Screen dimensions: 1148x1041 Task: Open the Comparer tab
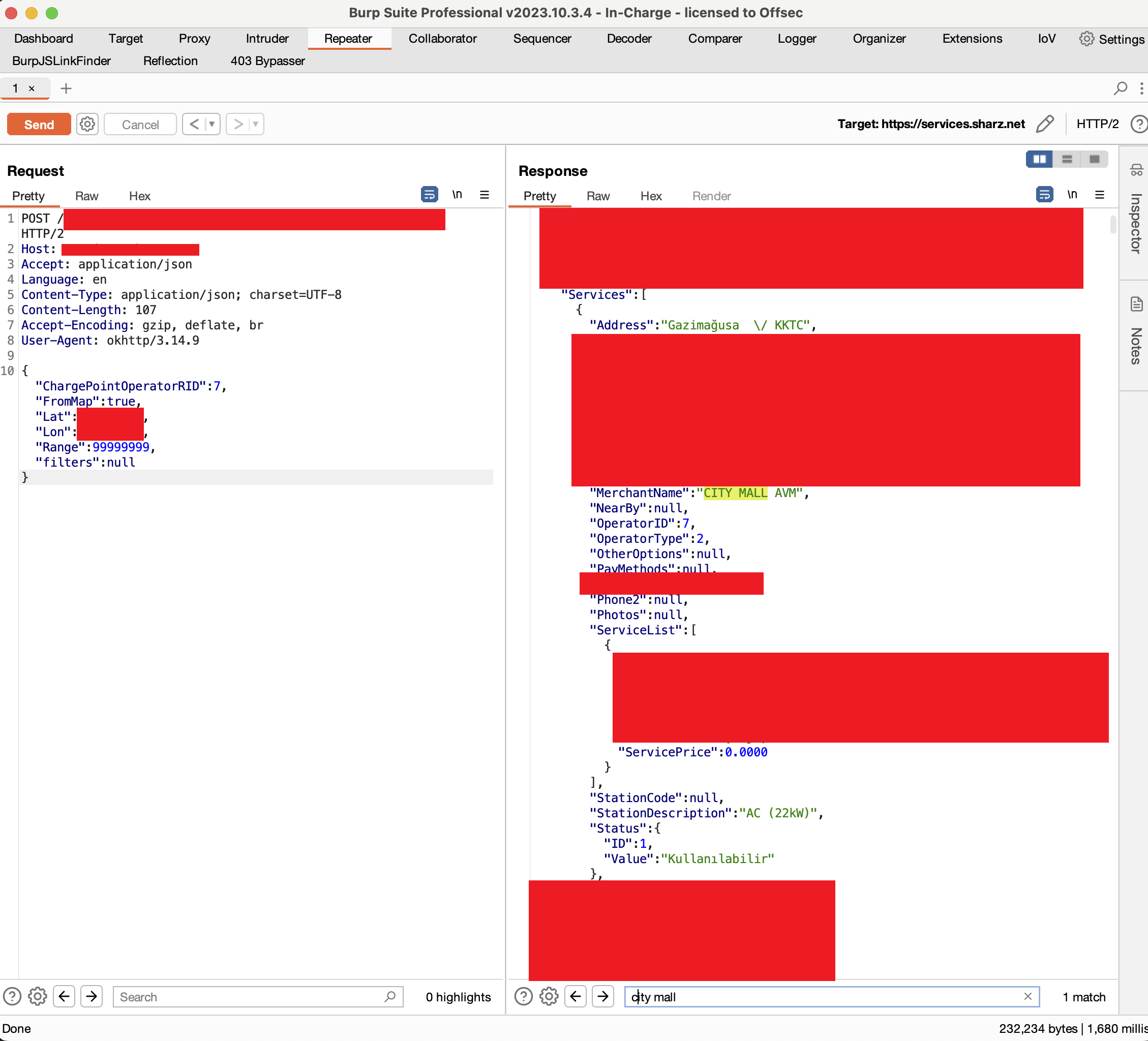click(x=715, y=38)
